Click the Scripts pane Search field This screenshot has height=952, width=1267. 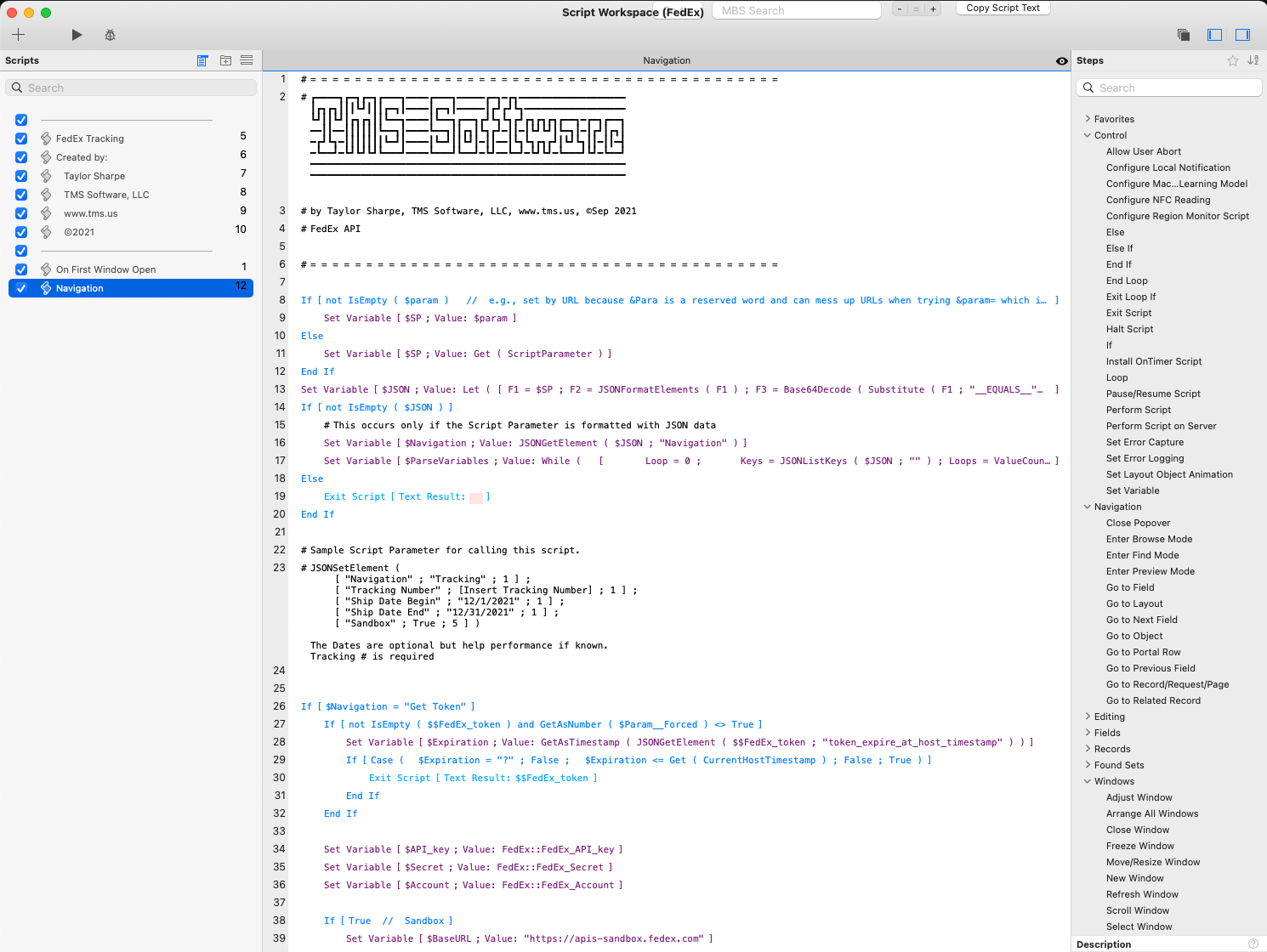coord(131,88)
